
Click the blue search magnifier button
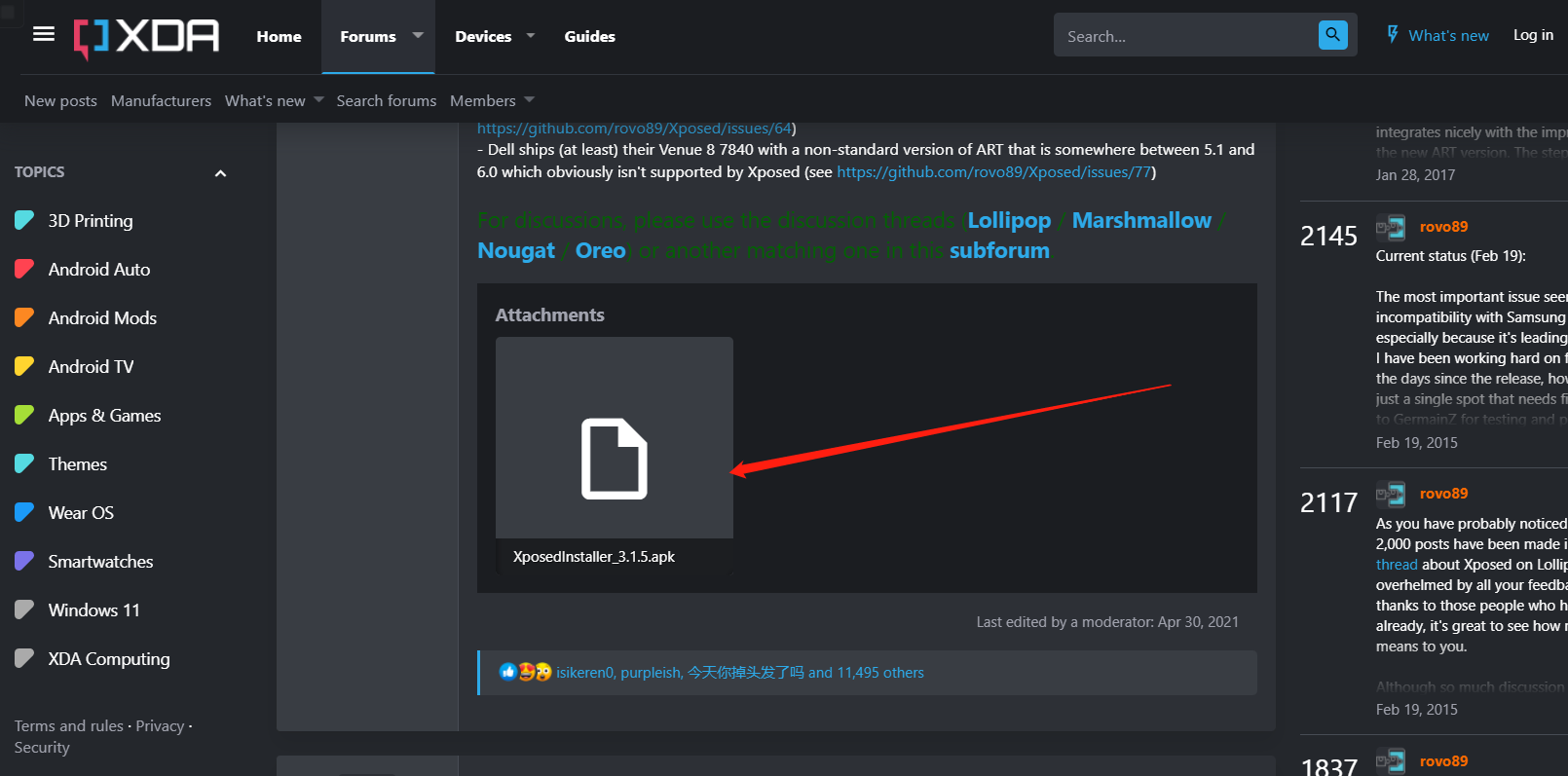1332,35
